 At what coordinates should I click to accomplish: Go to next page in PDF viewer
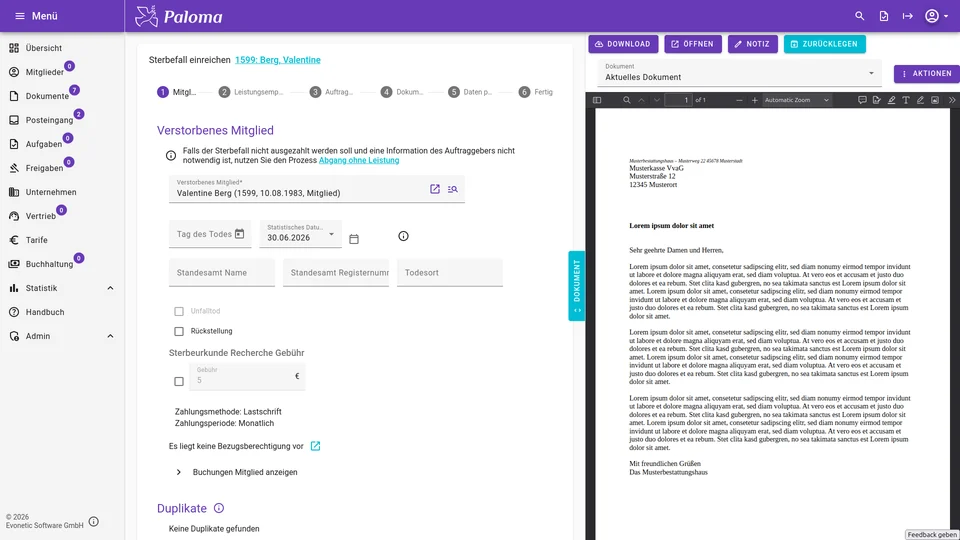[656, 100]
